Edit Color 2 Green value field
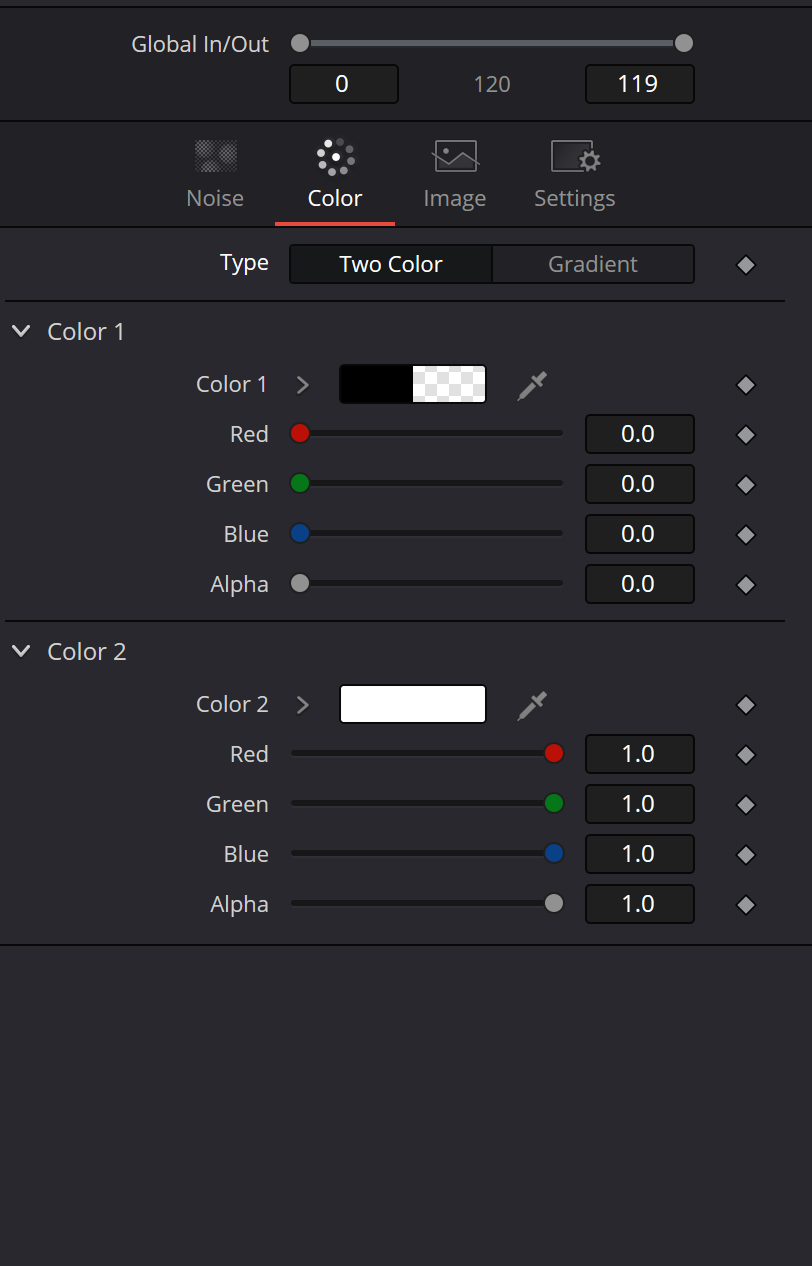Viewport: 812px width, 1266px height. [639, 804]
